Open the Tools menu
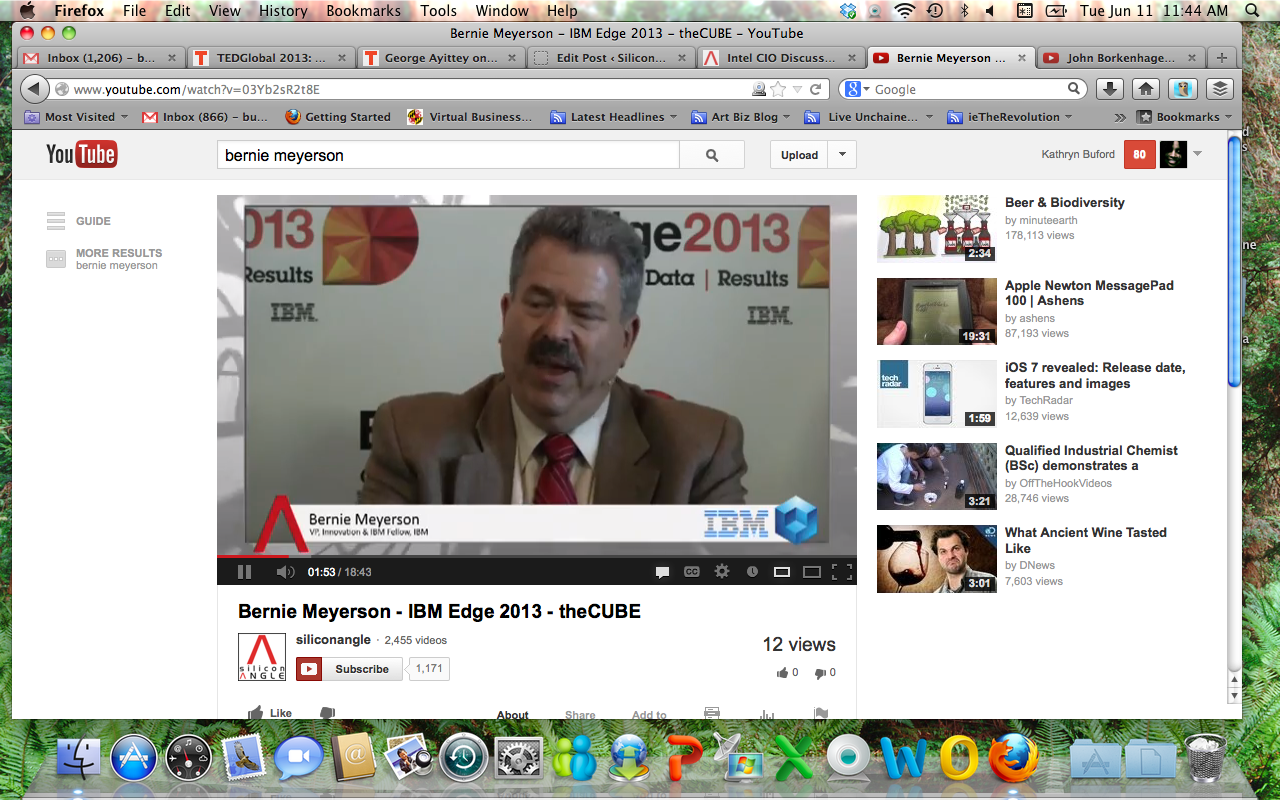Screen dimensions: 1280x800 [x=438, y=11]
